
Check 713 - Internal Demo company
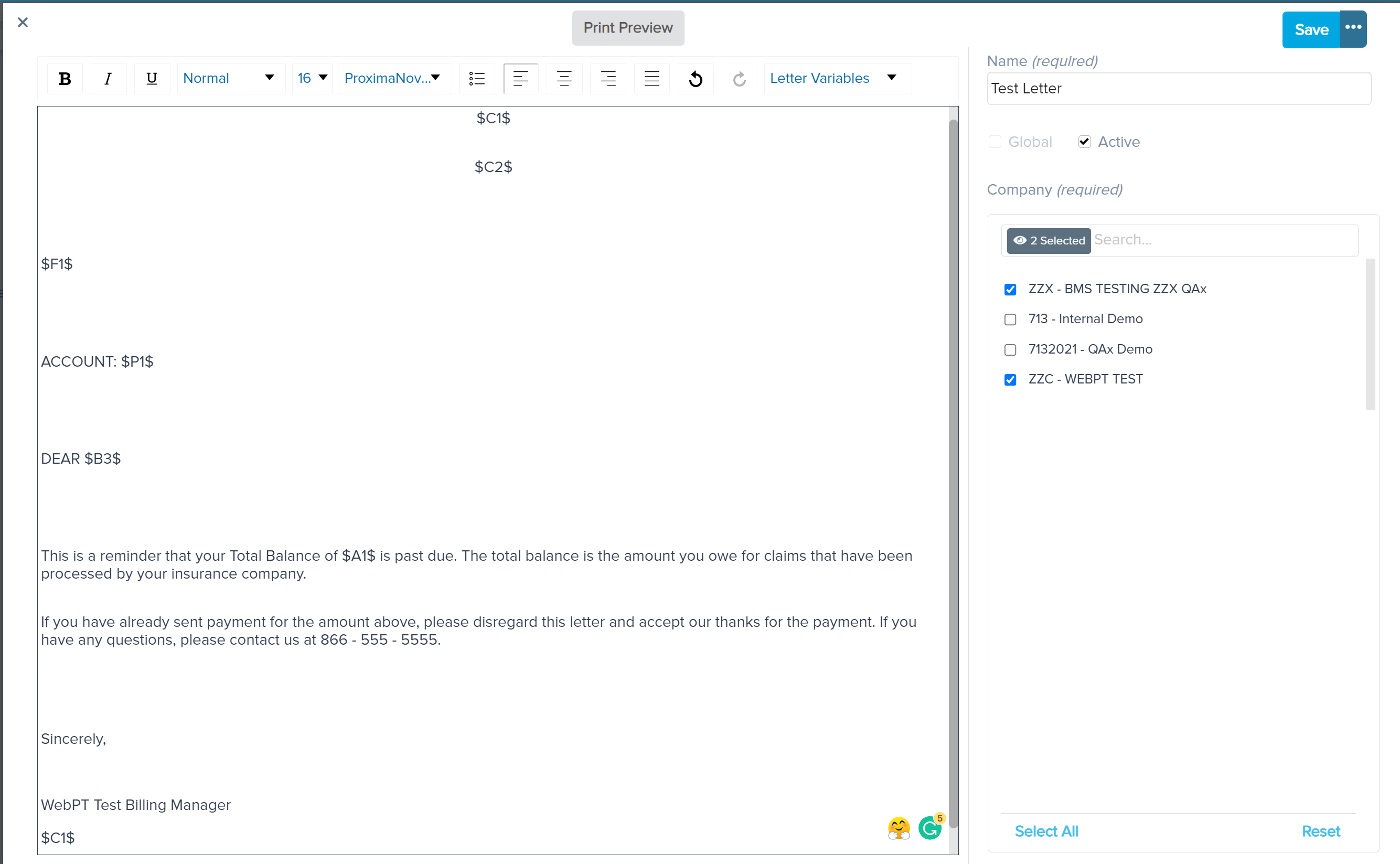tap(1010, 319)
